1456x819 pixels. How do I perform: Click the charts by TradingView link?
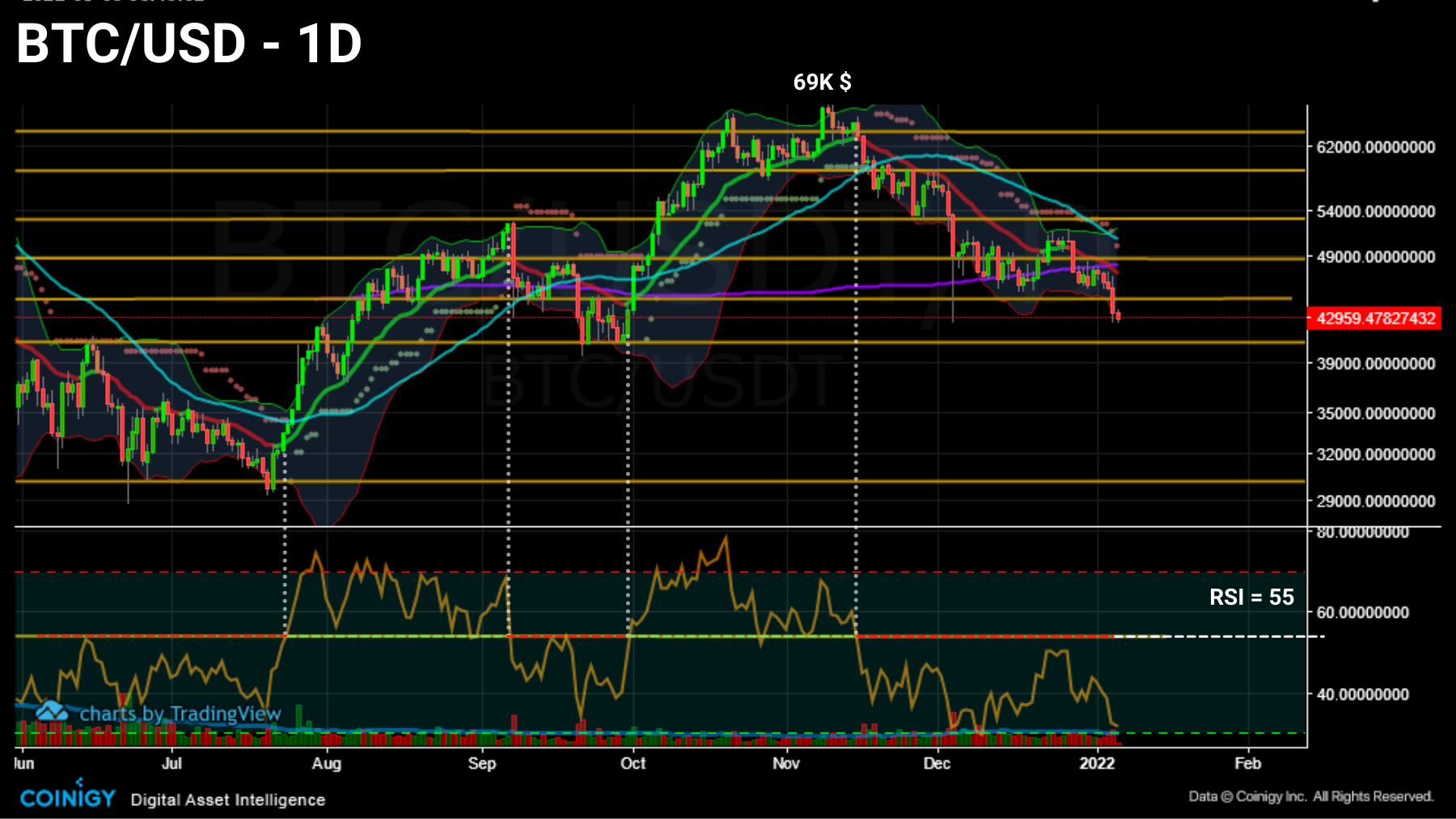tap(180, 714)
